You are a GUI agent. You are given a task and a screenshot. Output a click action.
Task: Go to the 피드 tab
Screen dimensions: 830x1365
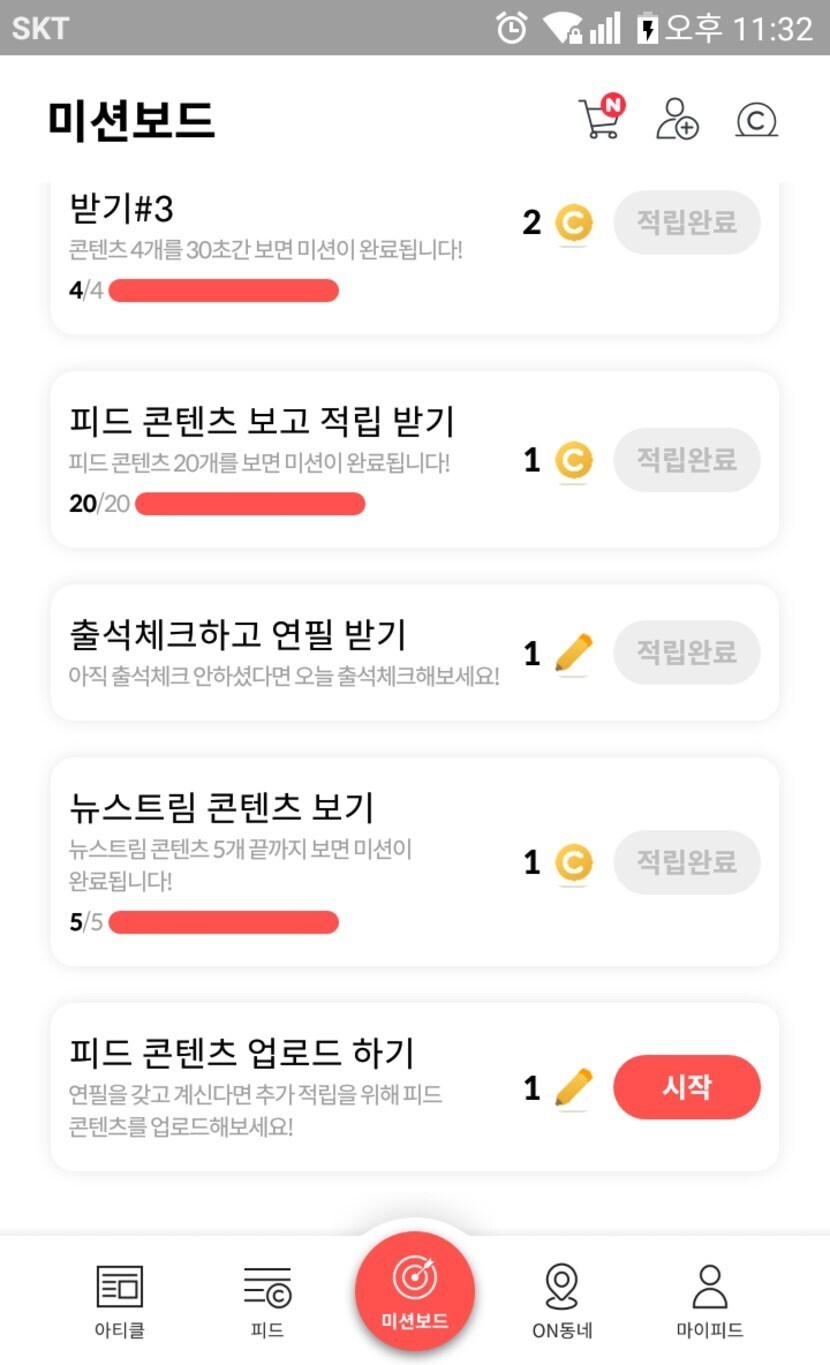coord(267,1299)
